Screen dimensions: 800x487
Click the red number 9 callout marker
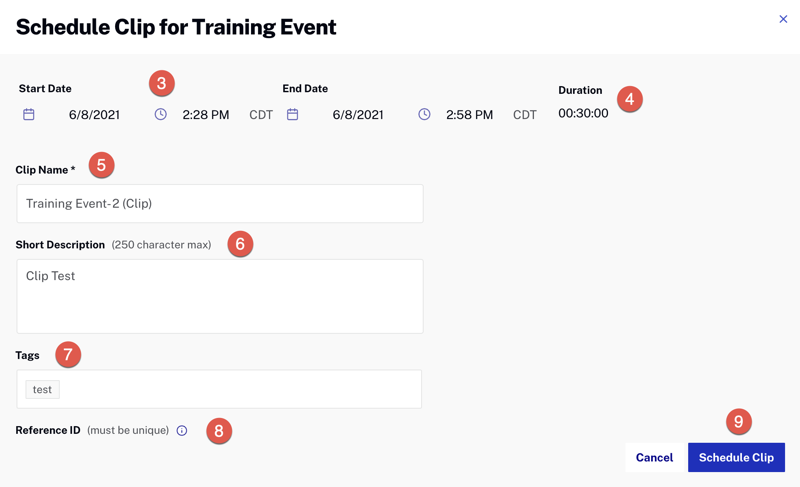pos(739,422)
